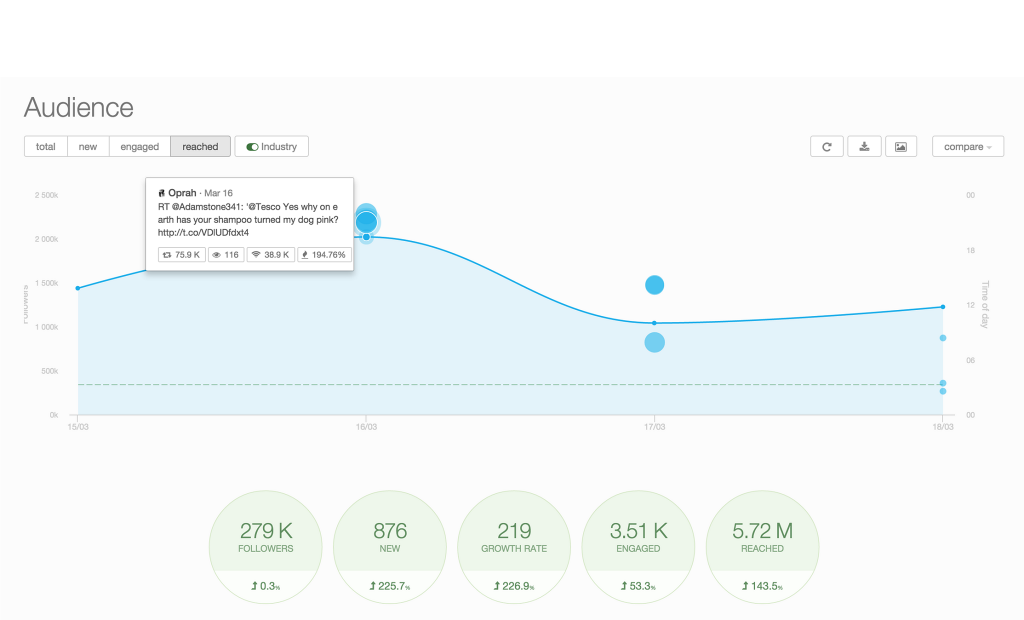Open the compare dropdown
Viewport: 1024px width, 620px height.
967,147
